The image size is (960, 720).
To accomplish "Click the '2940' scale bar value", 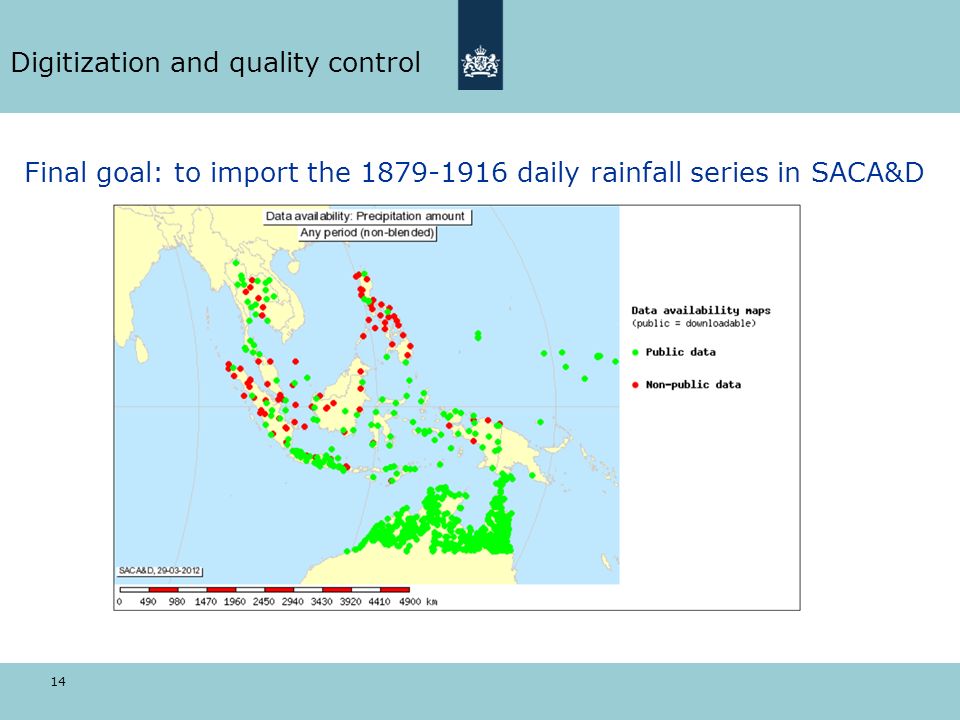I will click(293, 602).
